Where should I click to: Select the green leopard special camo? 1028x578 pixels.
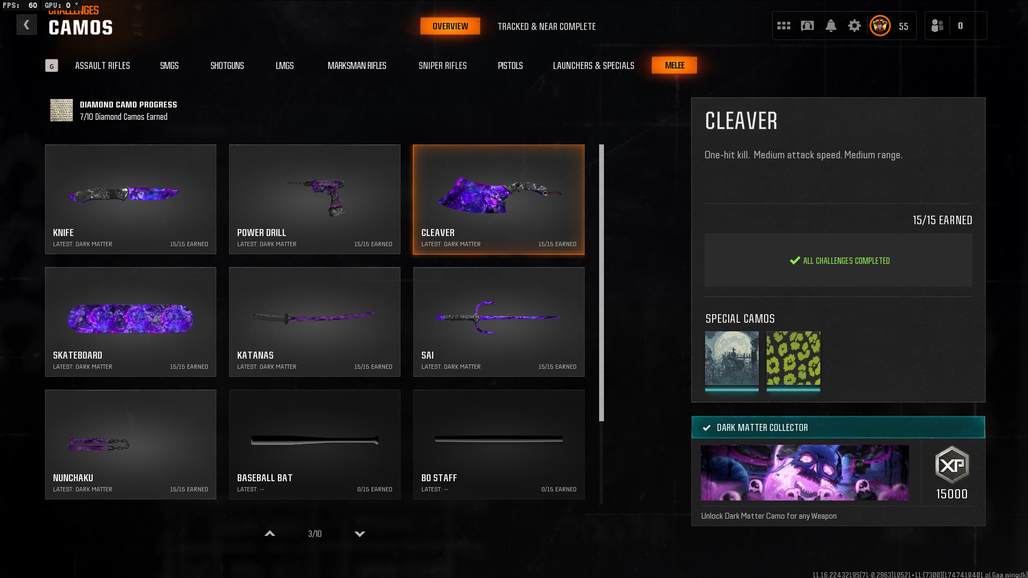pos(793,360)
